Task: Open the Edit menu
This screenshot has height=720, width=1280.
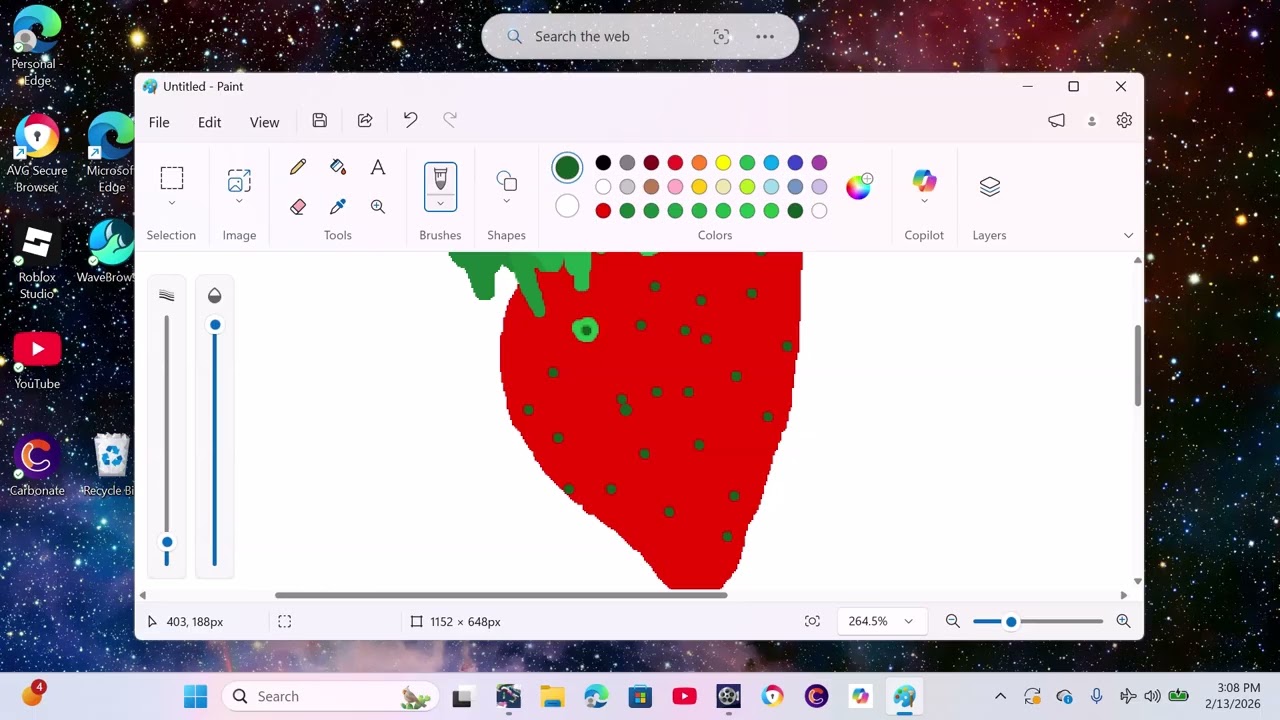Action: (x=209, y=122)
